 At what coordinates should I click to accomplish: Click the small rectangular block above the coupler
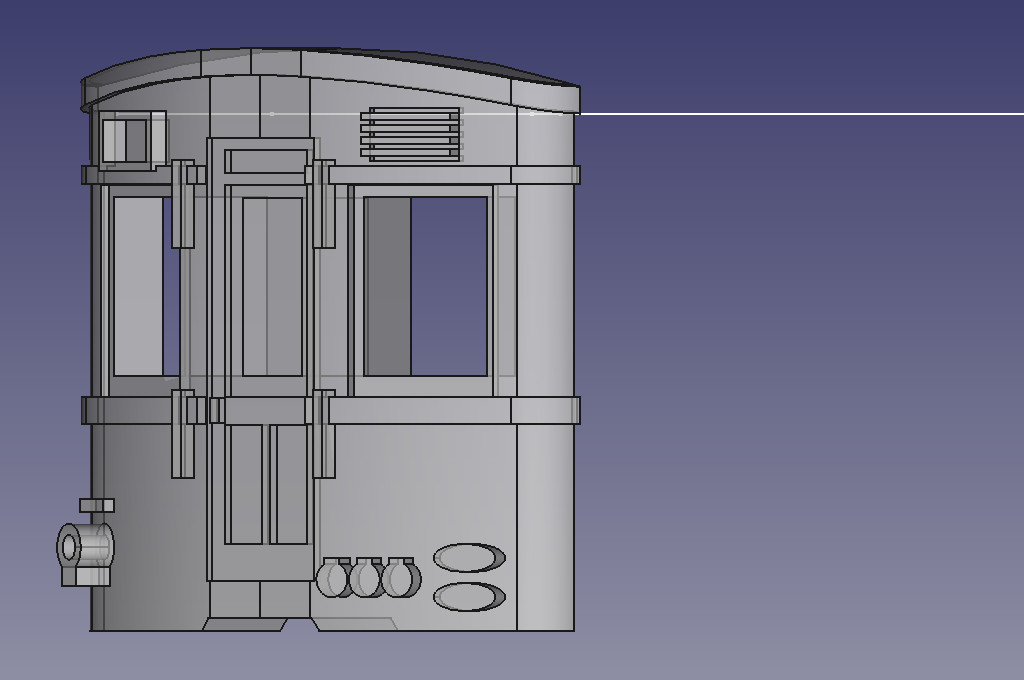pyautogui.click(x=97, y=505)
